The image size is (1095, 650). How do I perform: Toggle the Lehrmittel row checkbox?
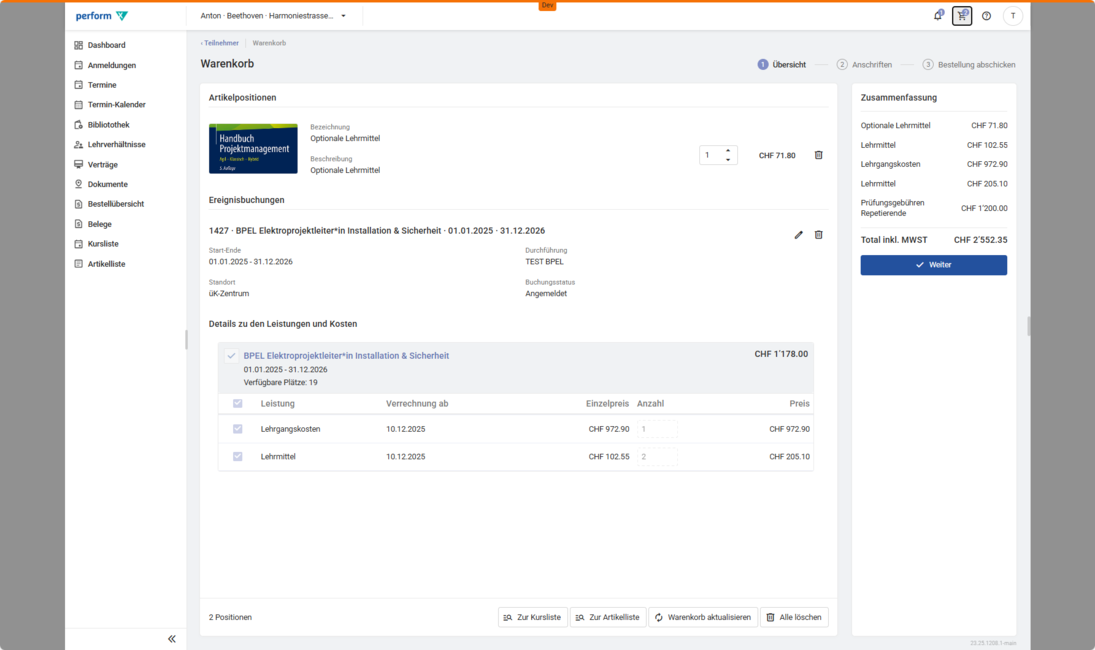coord(237,456)
